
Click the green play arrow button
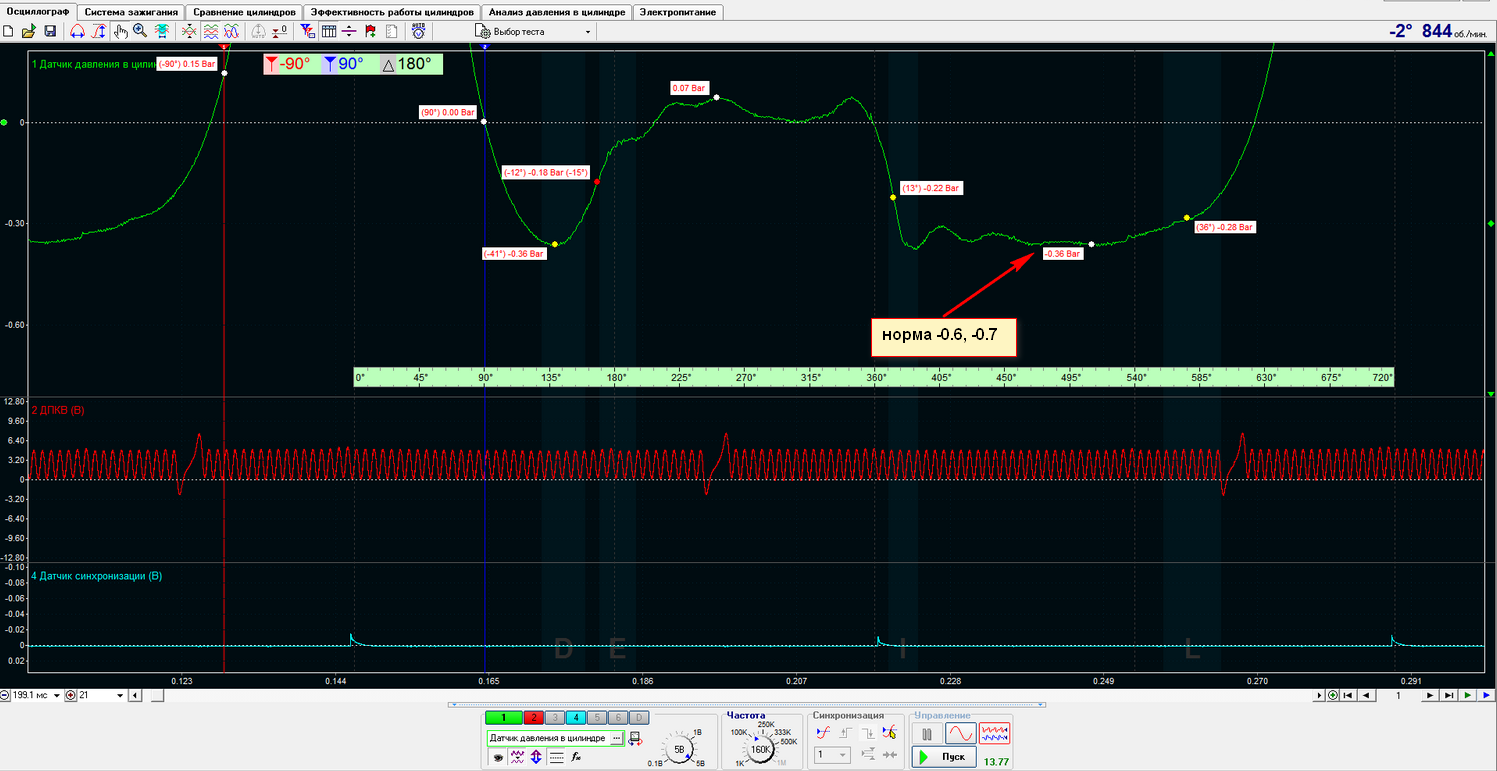pyautogui.click(x=1467, y=695)
